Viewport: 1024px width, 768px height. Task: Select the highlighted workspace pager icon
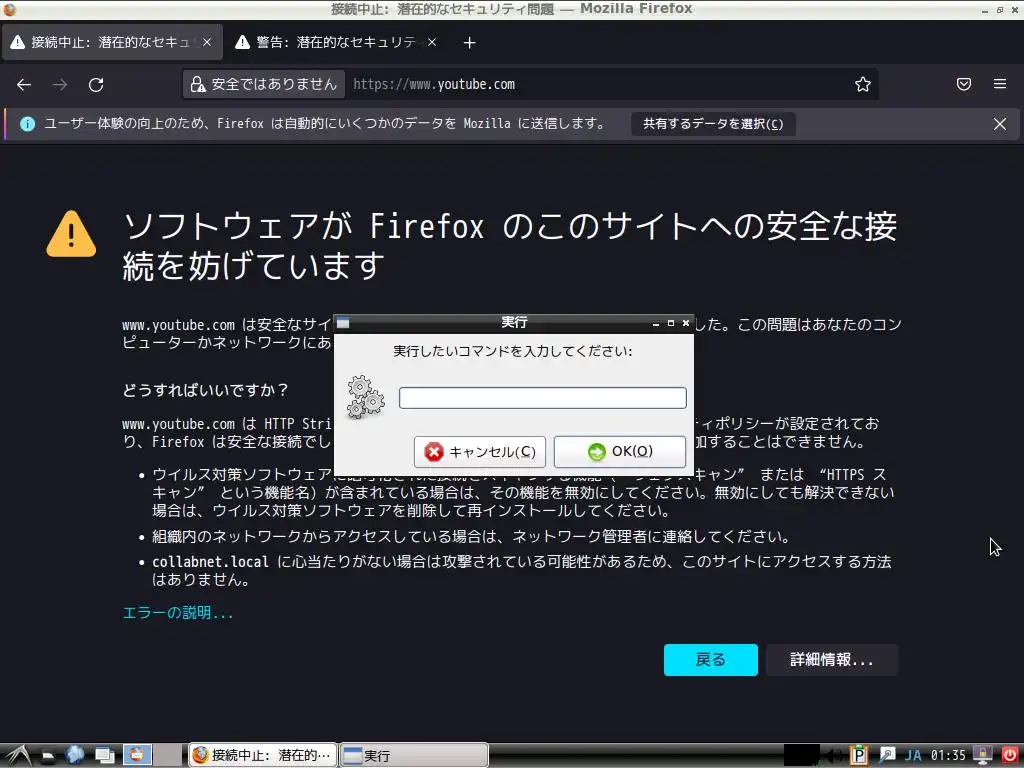pos(137,755)
